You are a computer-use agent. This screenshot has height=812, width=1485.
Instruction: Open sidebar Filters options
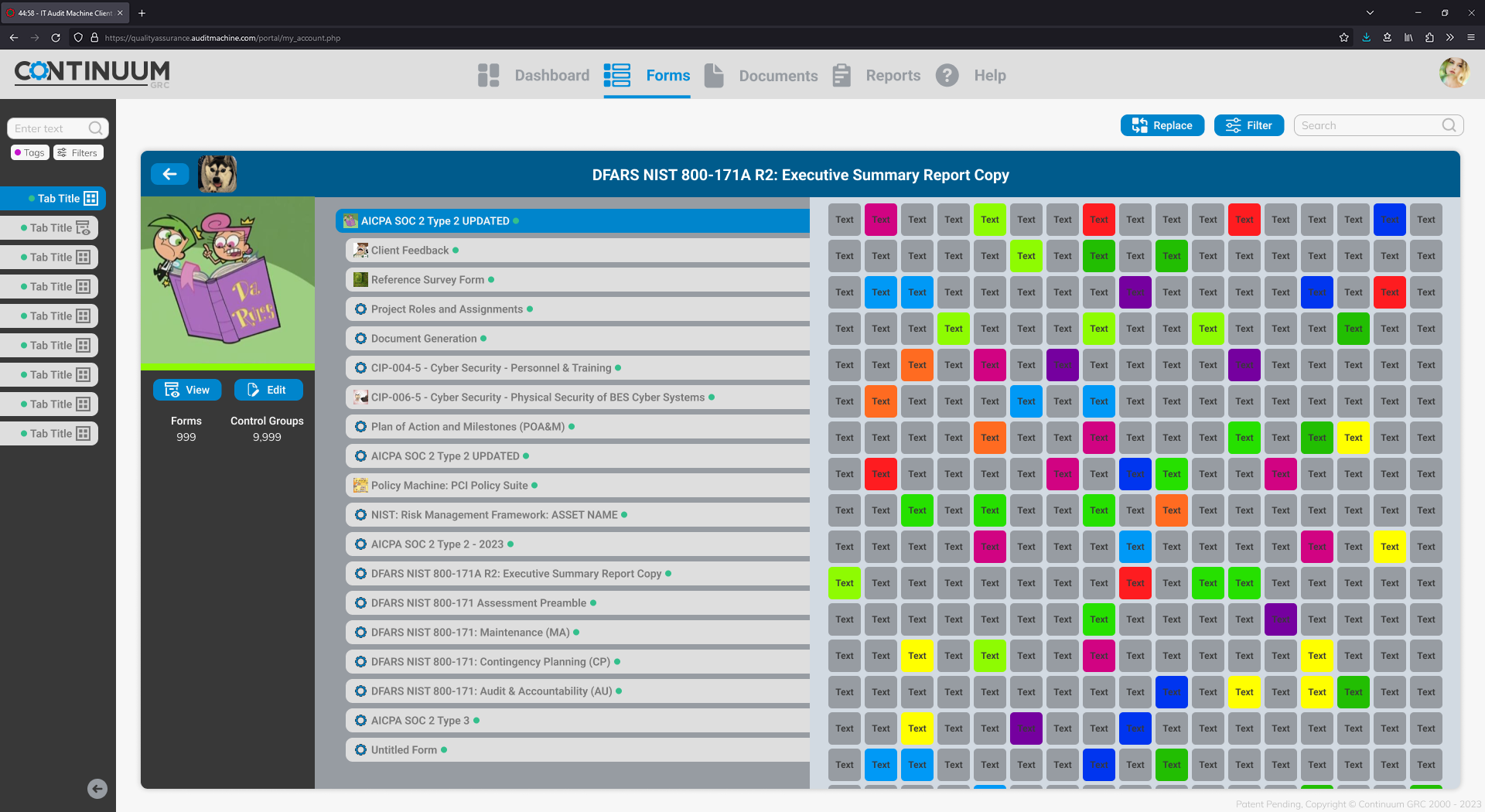78,153
